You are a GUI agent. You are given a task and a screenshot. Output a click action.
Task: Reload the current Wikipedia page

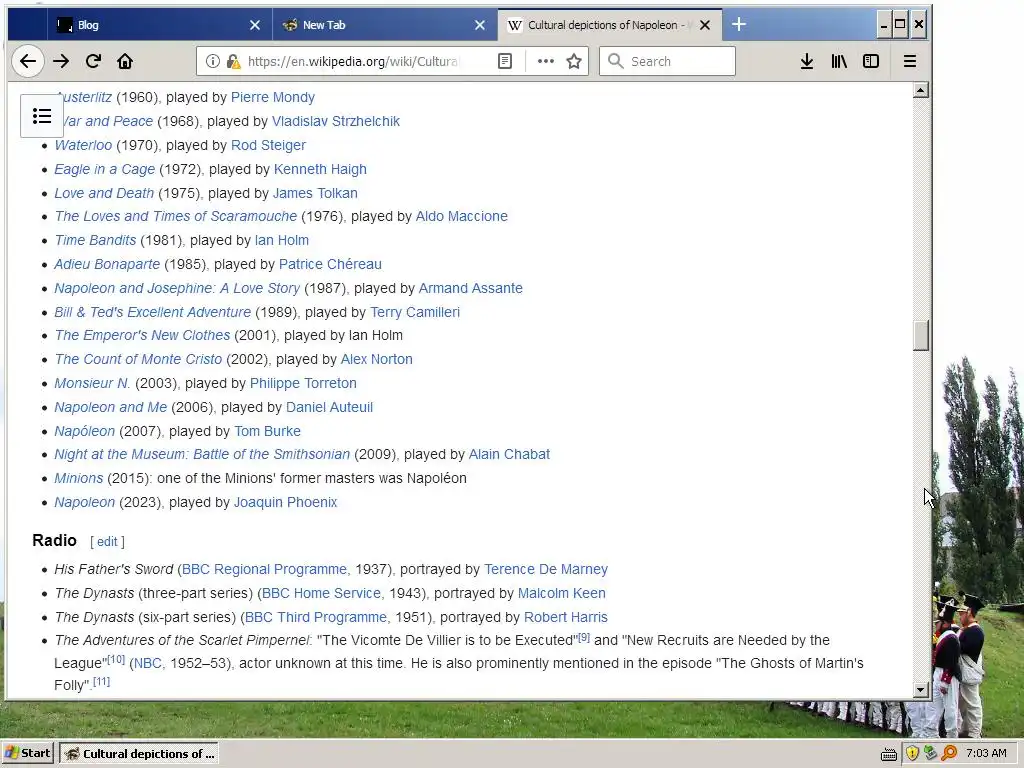(x=93, y=61)
